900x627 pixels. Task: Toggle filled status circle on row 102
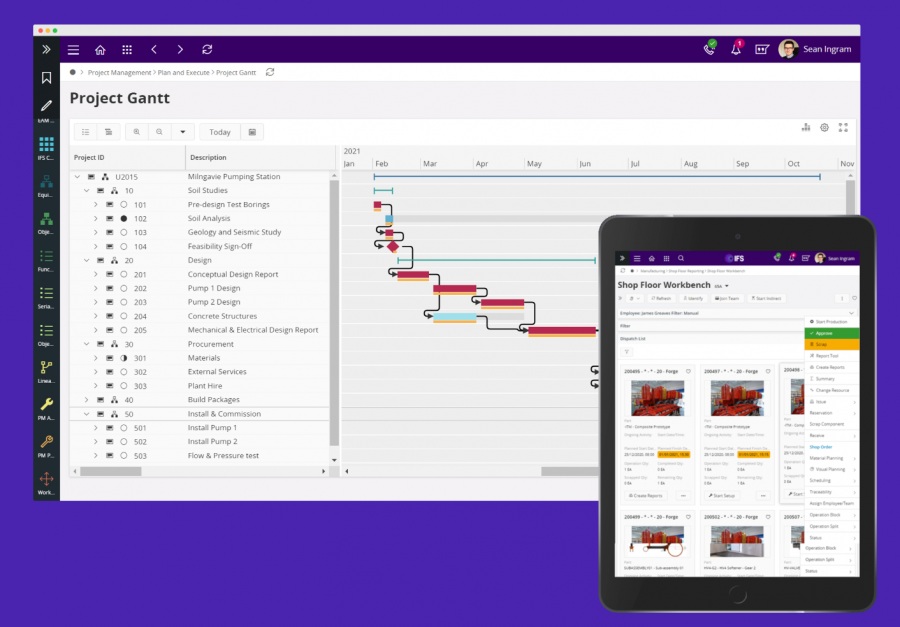(x=123, y=219)
